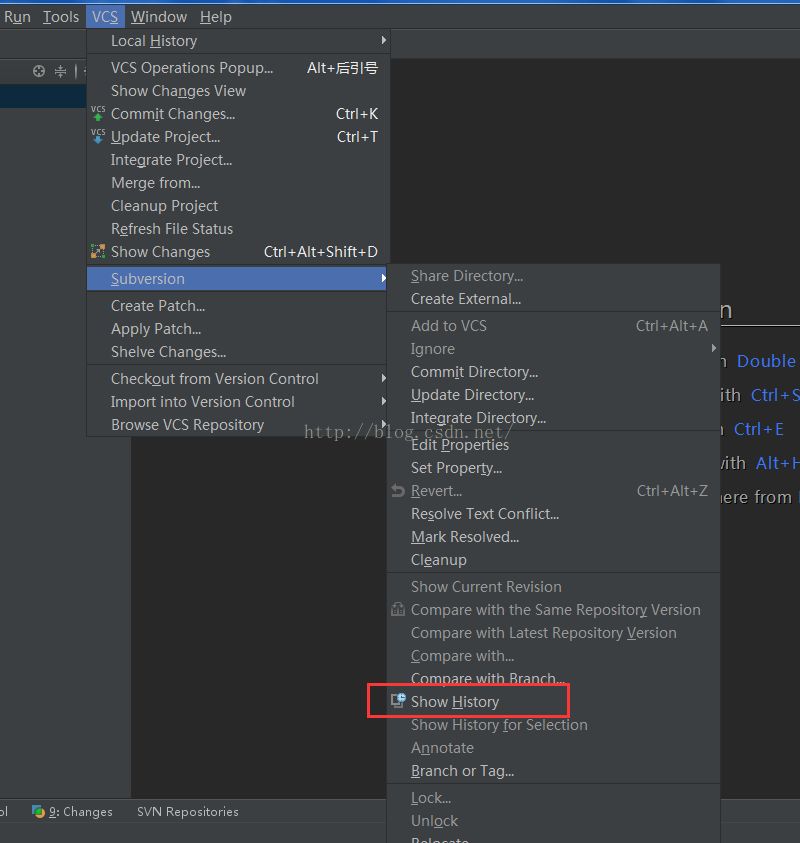Select Edit Properties

pyautogui.click(x=553, y=445)
